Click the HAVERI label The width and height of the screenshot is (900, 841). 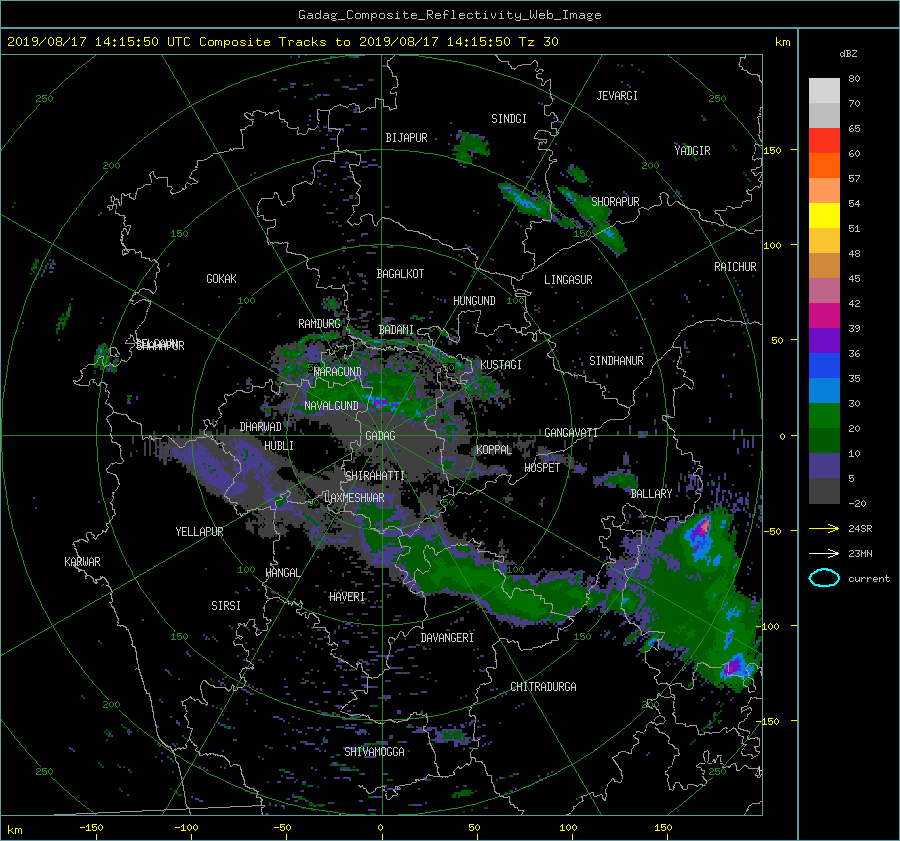tap(347, 597)
